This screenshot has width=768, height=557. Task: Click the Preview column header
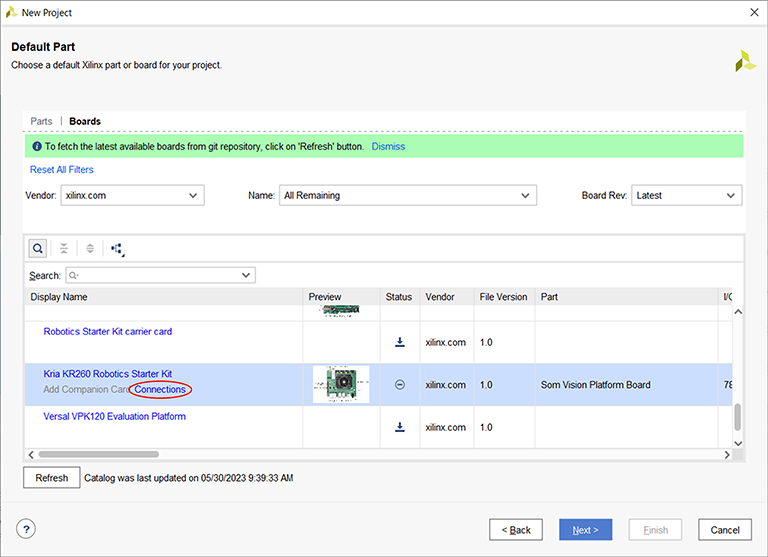coord(341,297)
